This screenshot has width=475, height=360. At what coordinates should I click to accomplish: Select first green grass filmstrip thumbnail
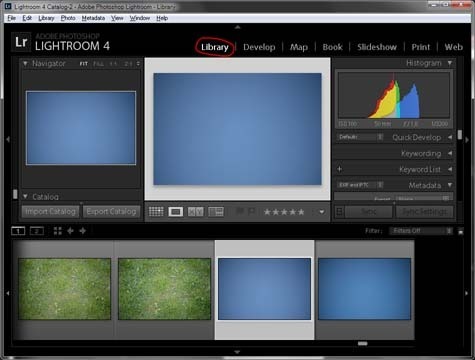coord(65,289)
